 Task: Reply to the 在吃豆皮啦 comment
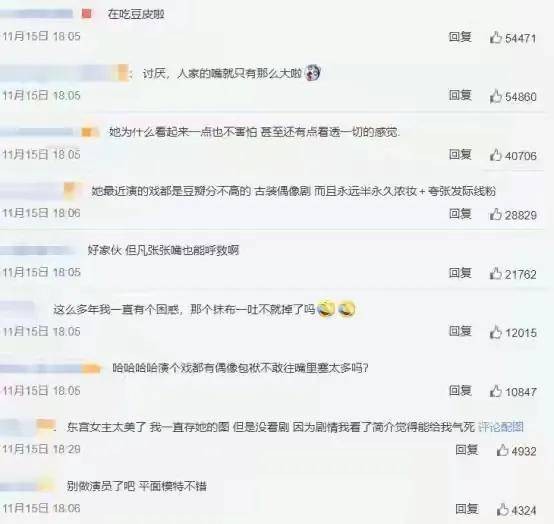pyautogui.click(x=460, y=36)
